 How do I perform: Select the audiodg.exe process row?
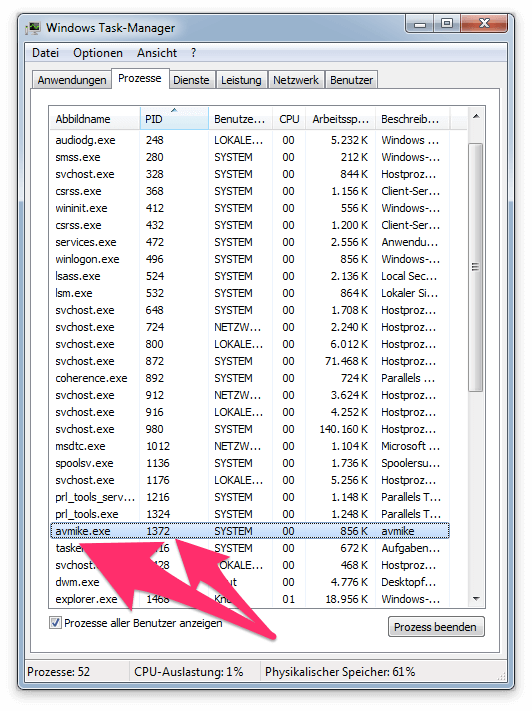pyautogui.click(x=249, y=140)
